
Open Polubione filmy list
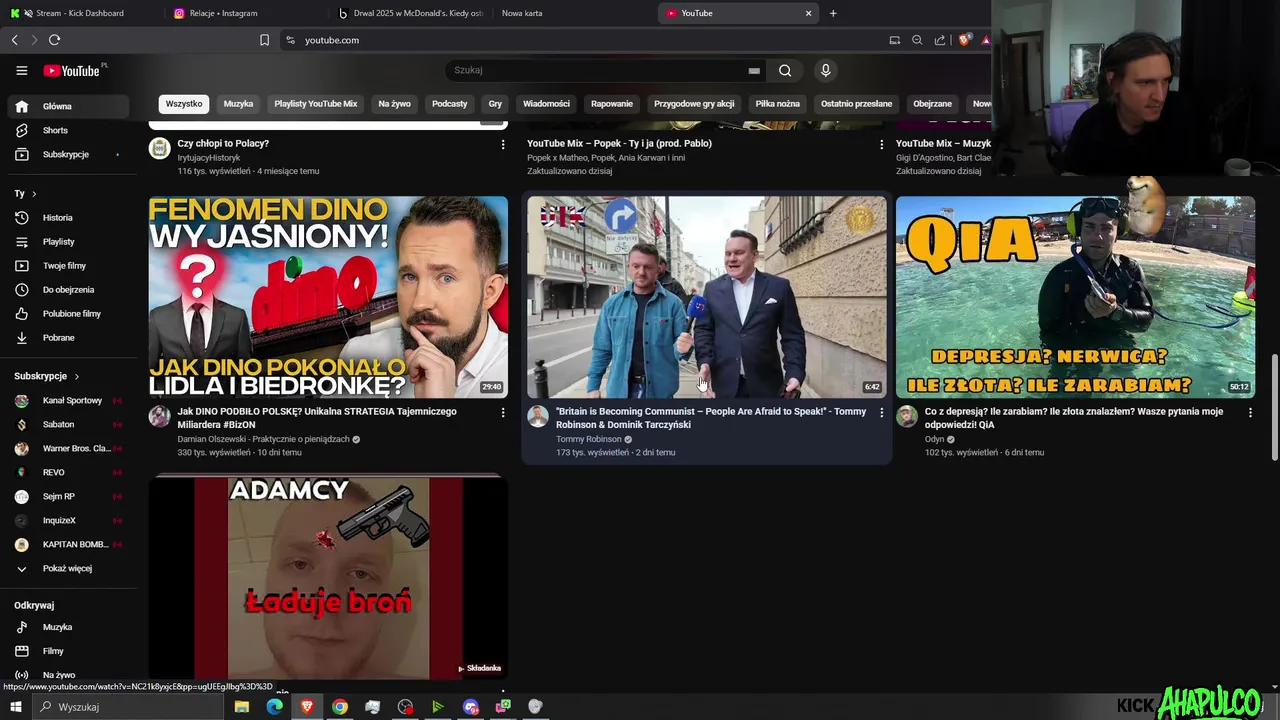(68, 313)
